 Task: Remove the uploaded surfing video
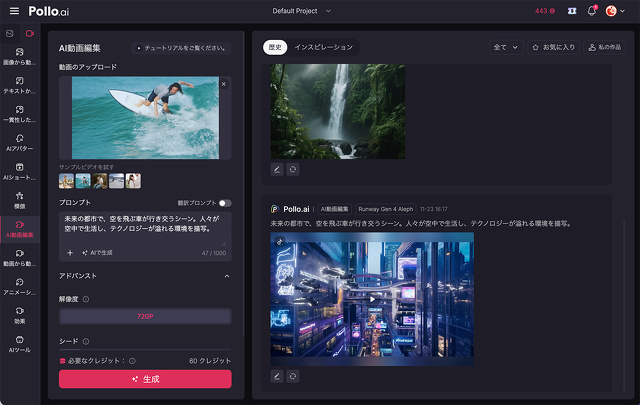coord(223,84)
